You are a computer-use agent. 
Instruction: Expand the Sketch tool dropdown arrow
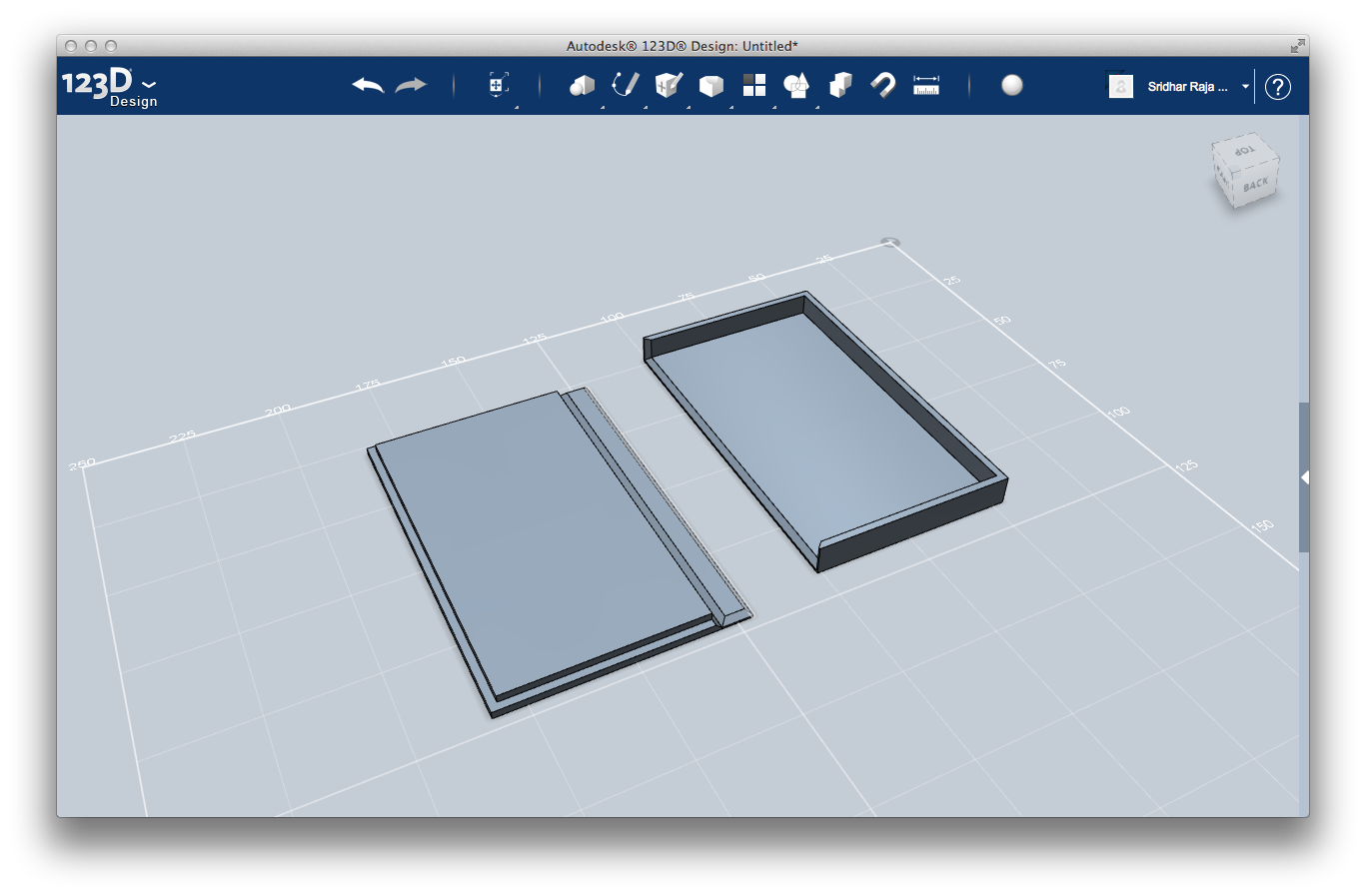click(x=645, y=105)
